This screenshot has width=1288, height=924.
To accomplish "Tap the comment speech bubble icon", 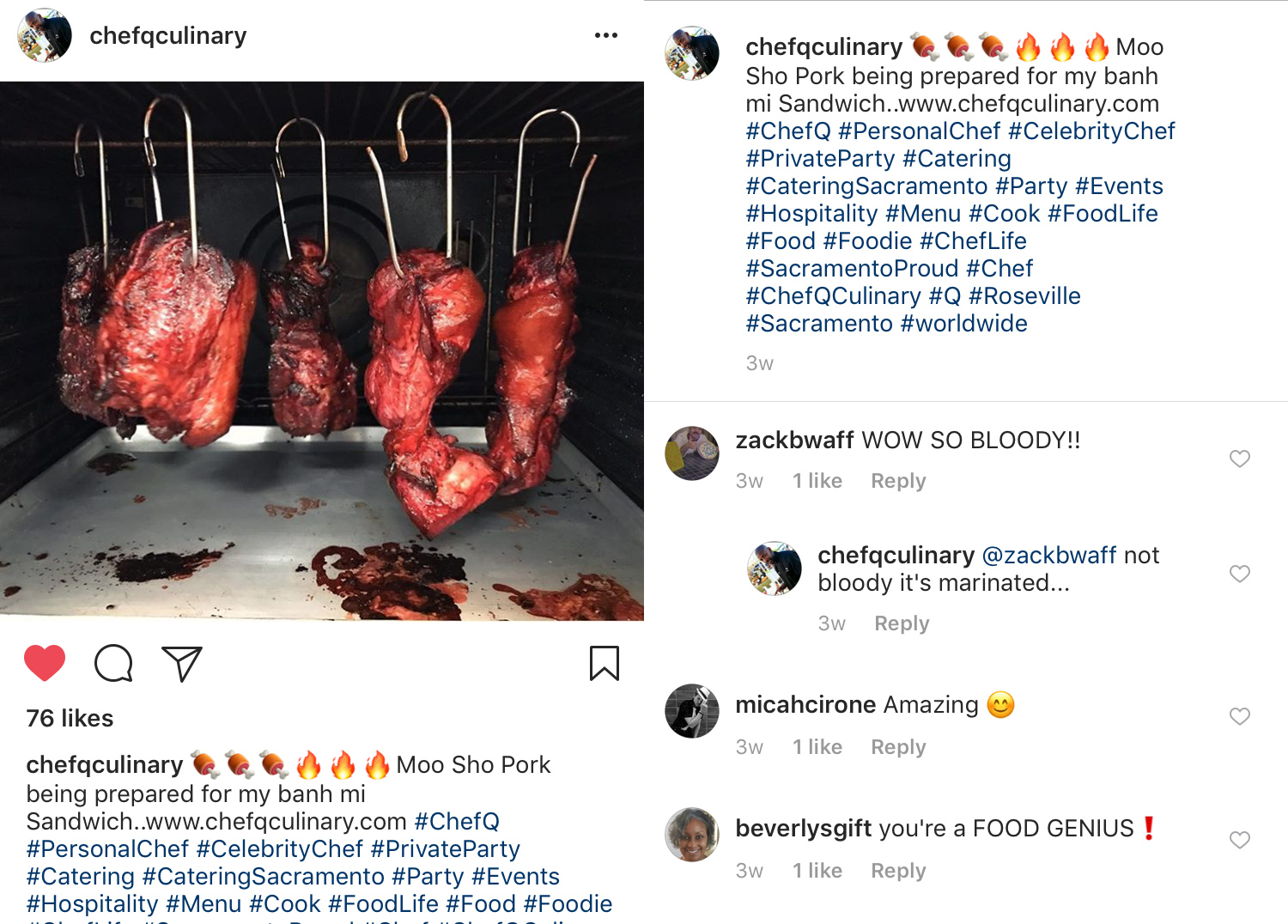I will (x=113, y=663).
